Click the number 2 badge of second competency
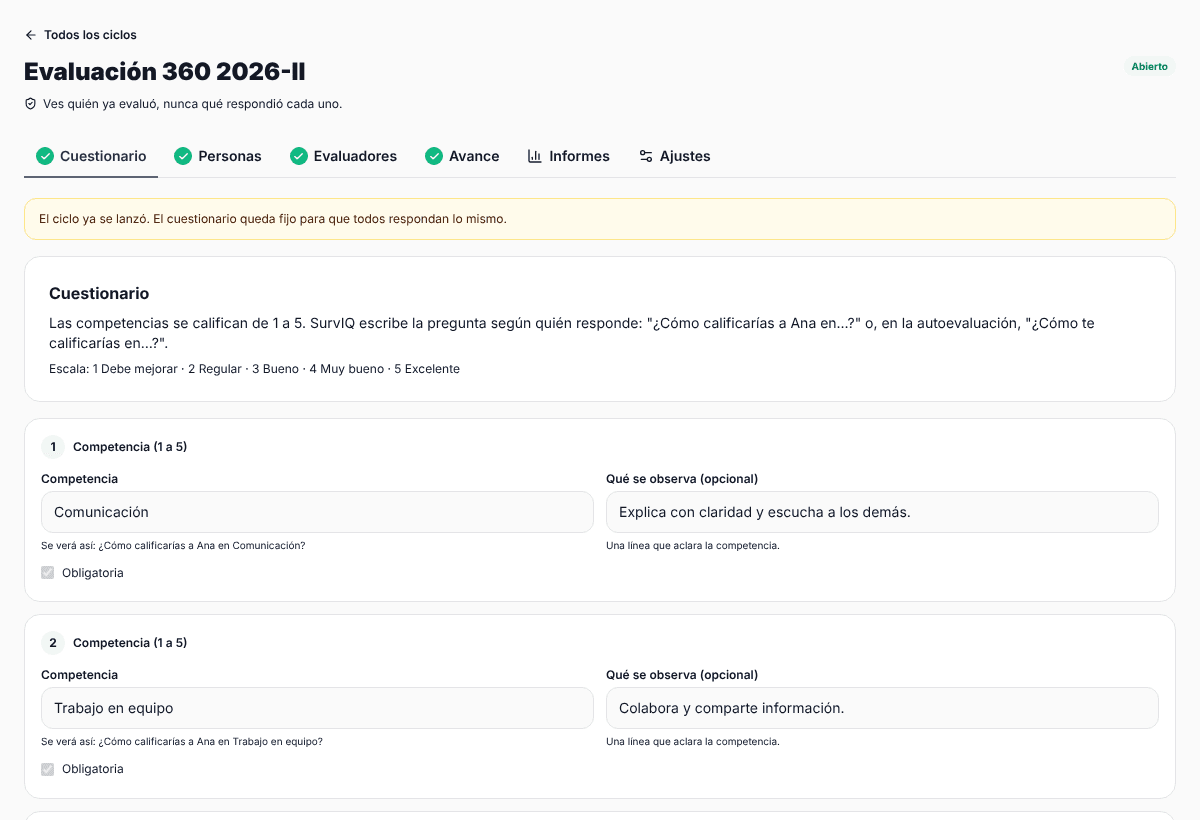This screenshot has height=820, width=1200. 53,643
